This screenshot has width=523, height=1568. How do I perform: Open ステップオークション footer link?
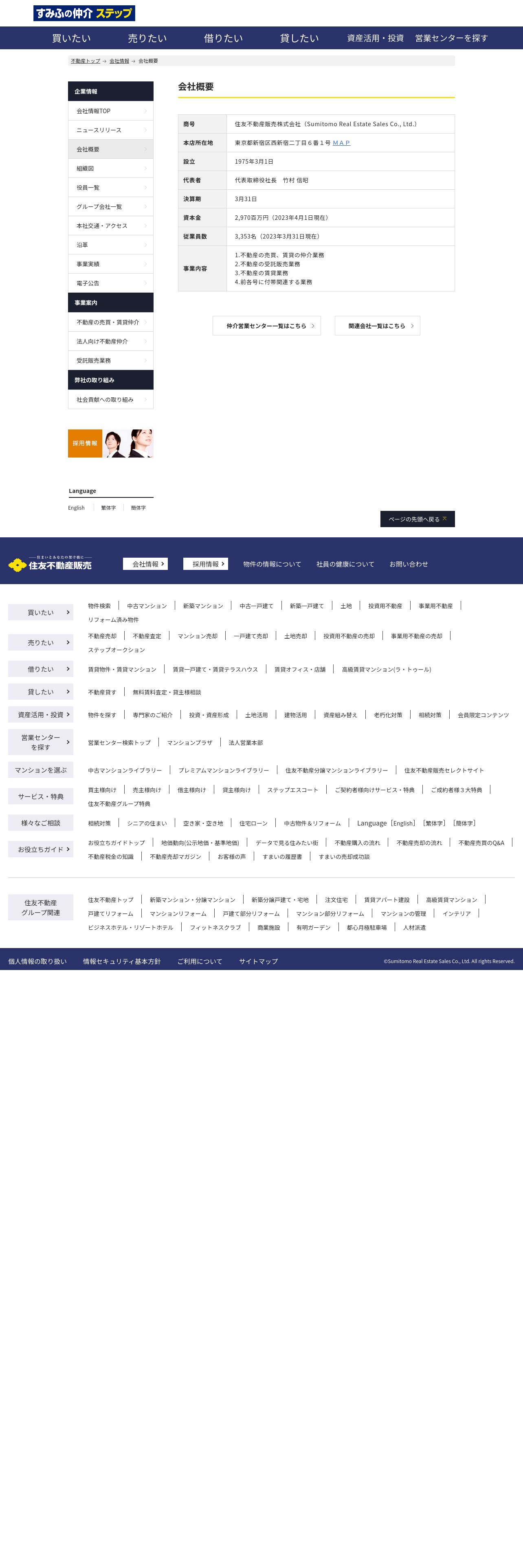click(116, 650)
